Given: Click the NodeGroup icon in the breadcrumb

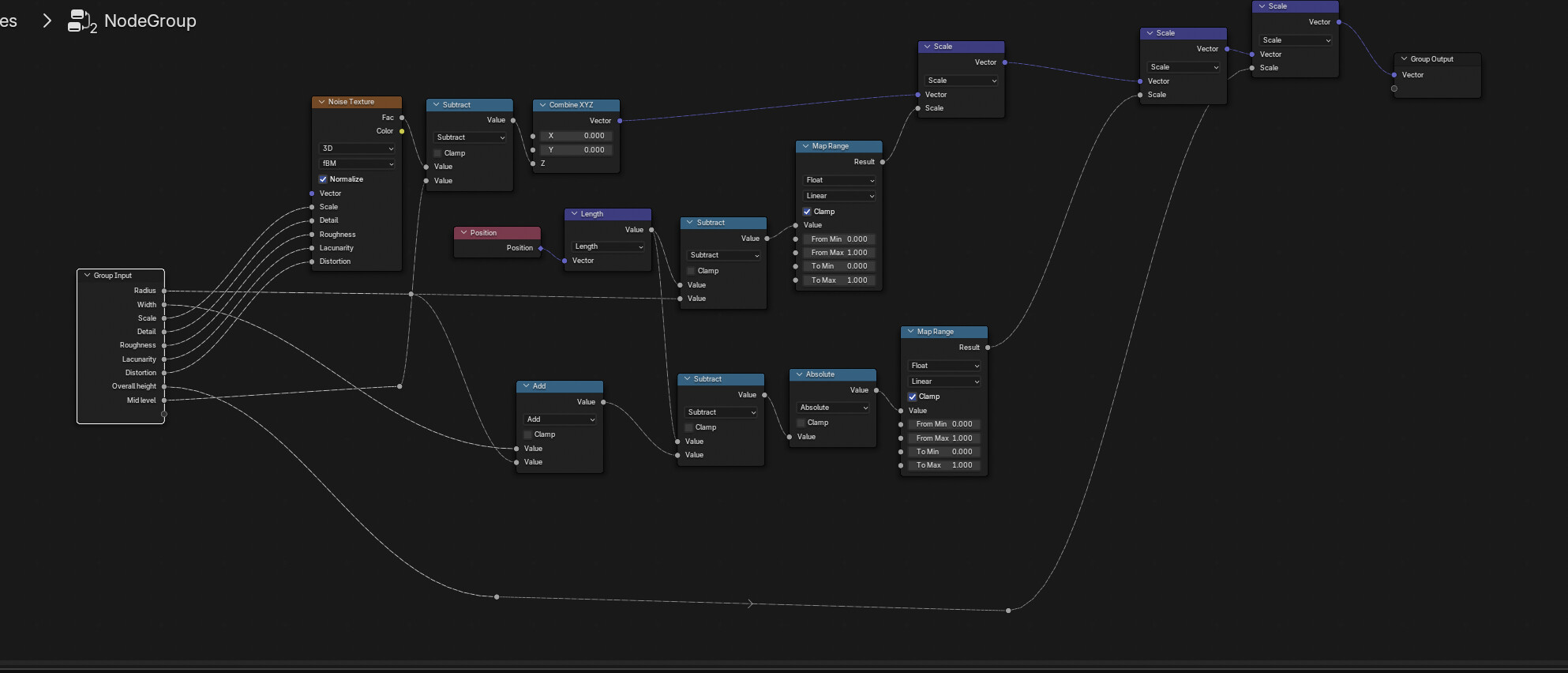Looking at the screenshot, I should pos(82,21).
